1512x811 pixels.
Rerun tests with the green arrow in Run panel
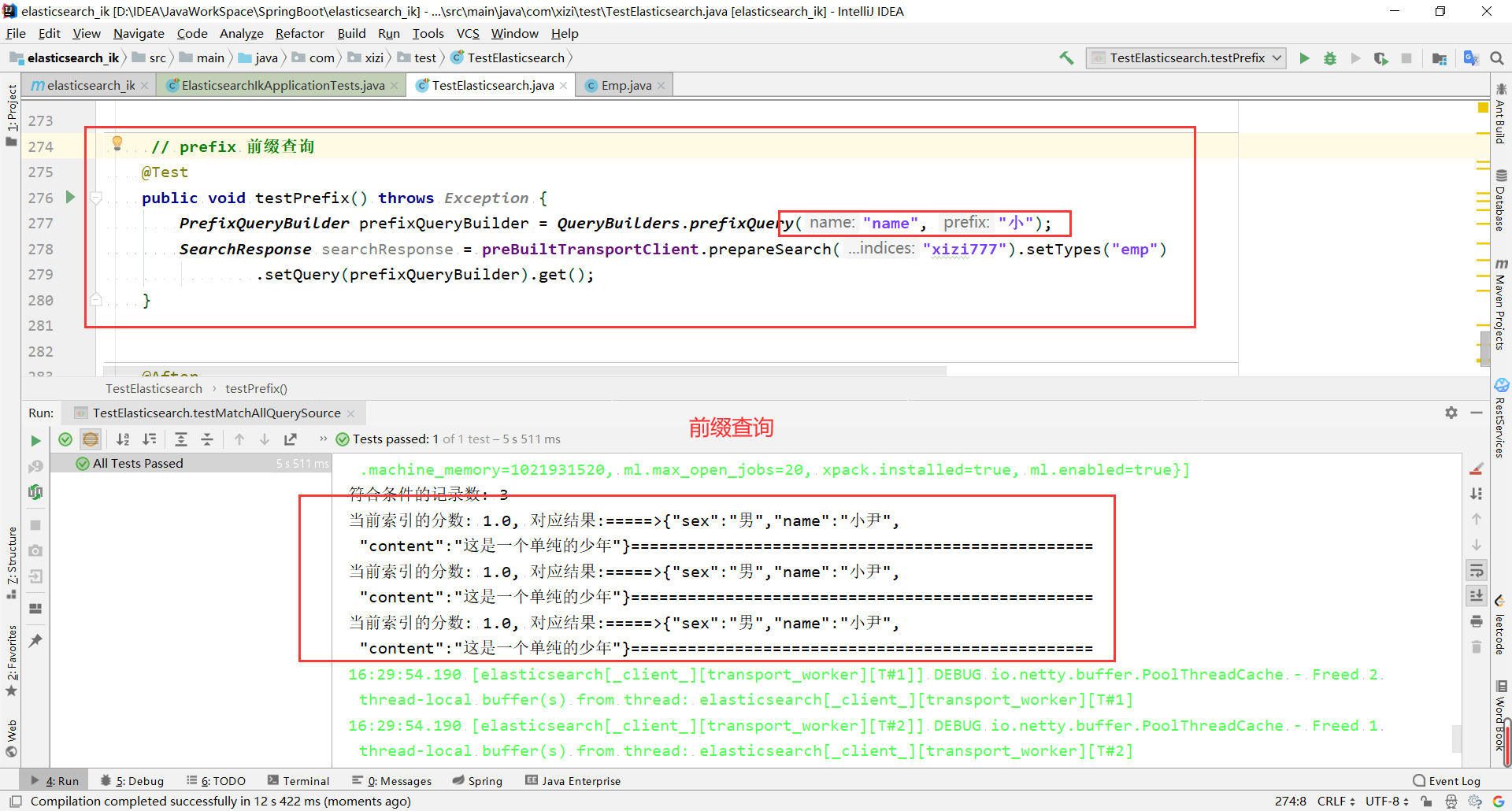click(x=35, y=440)
